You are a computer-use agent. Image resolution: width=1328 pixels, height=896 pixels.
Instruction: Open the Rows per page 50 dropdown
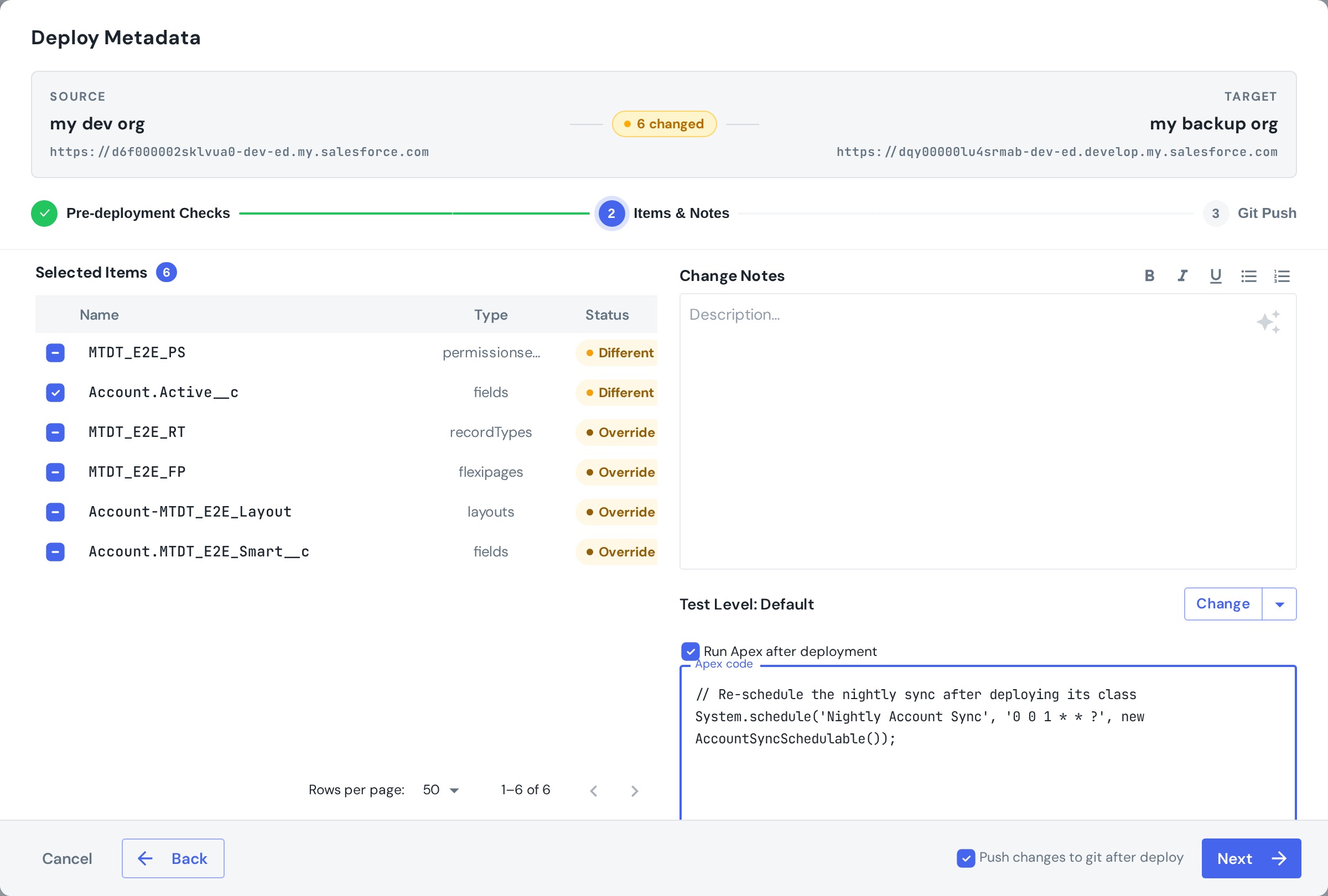[x=440, y=790]
